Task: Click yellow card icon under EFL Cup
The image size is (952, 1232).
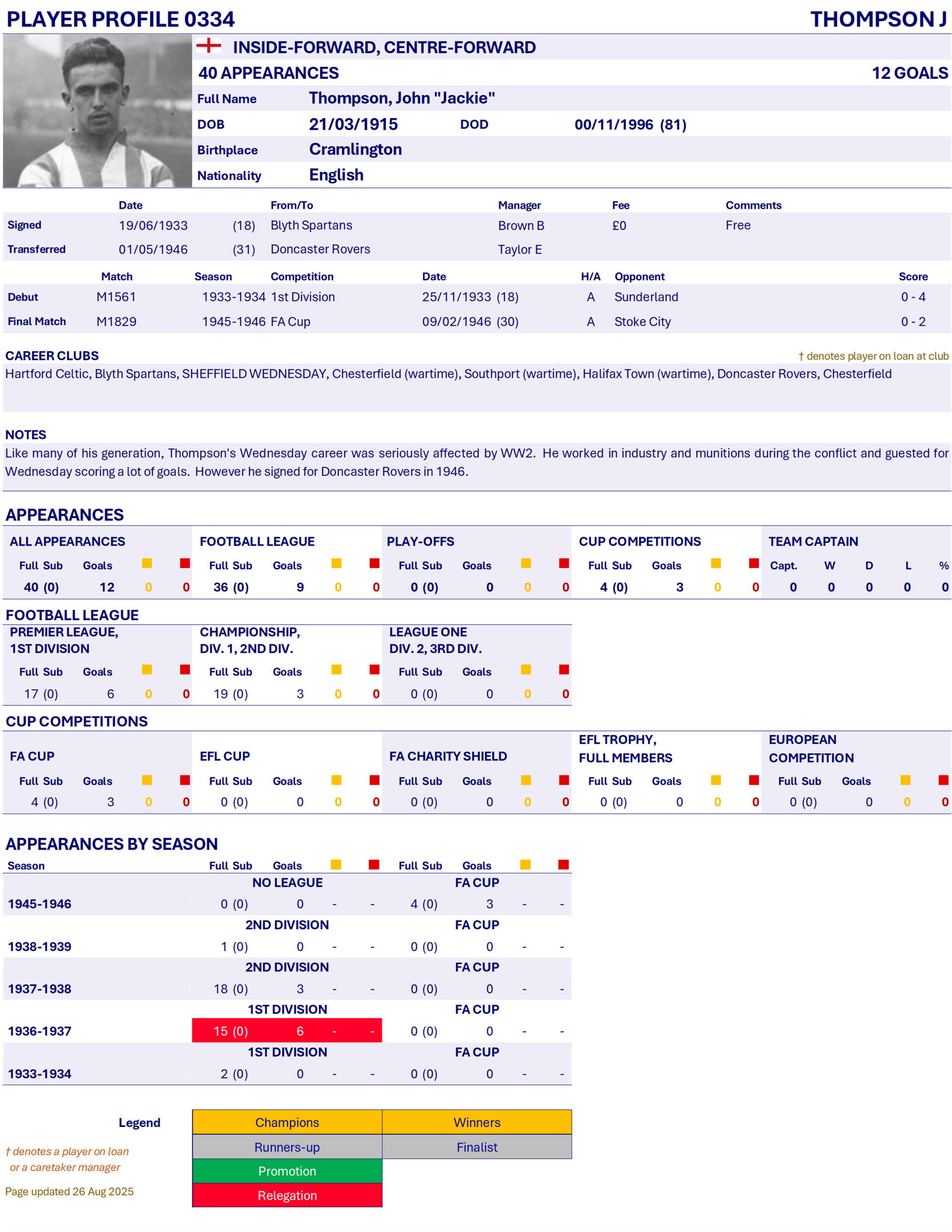Action: (x=337, y=780)
